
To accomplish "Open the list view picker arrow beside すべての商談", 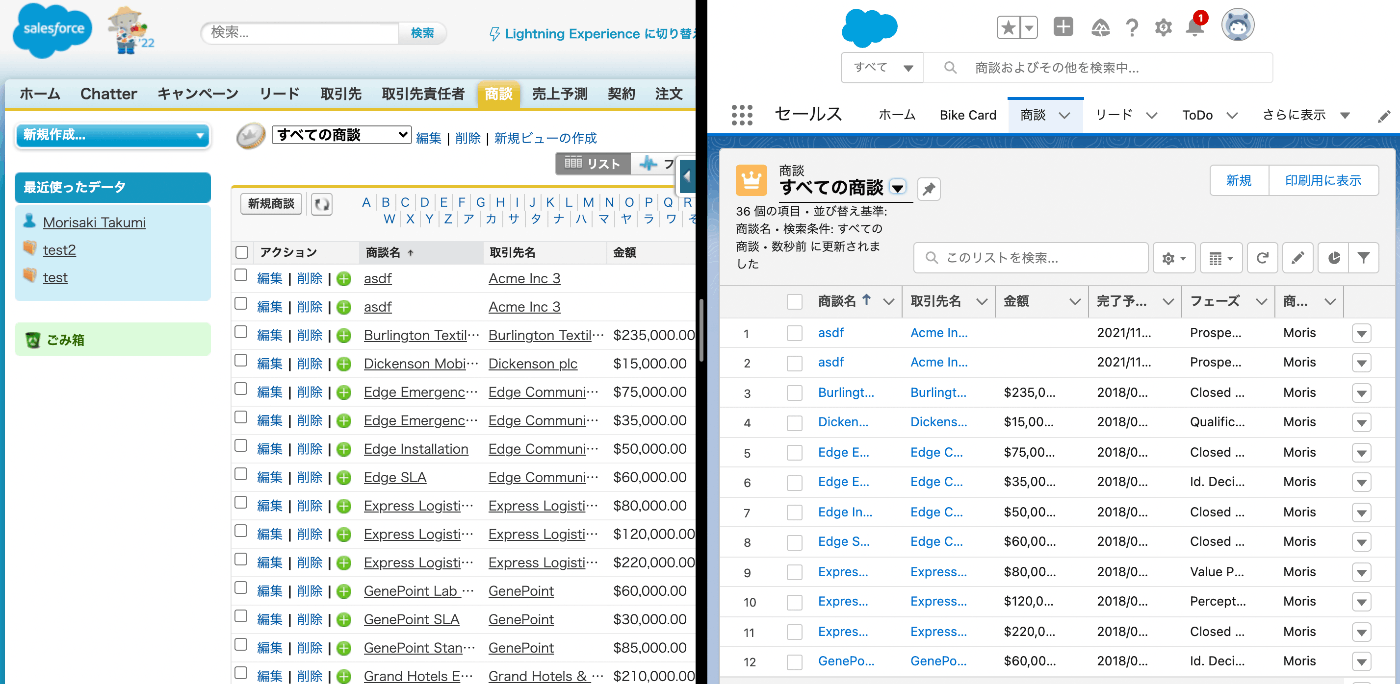I will [898, 188].
